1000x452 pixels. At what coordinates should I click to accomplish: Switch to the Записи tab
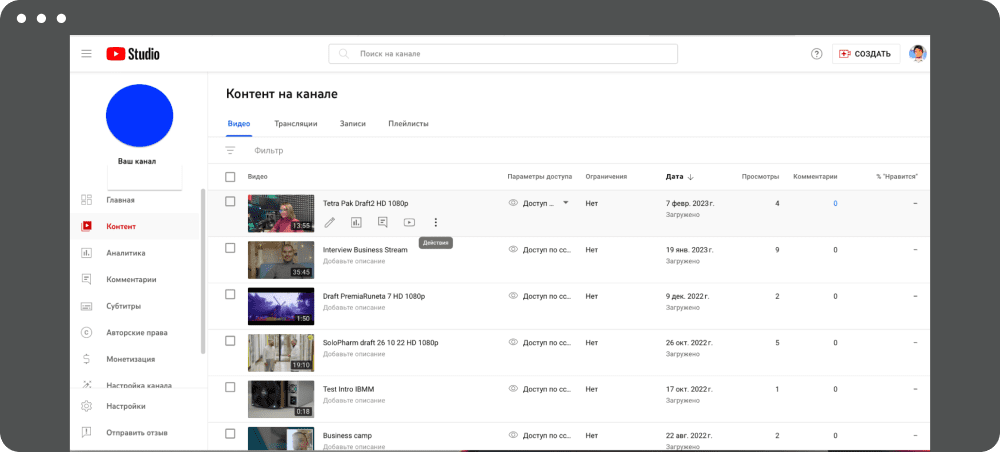(x=353, y=124)
